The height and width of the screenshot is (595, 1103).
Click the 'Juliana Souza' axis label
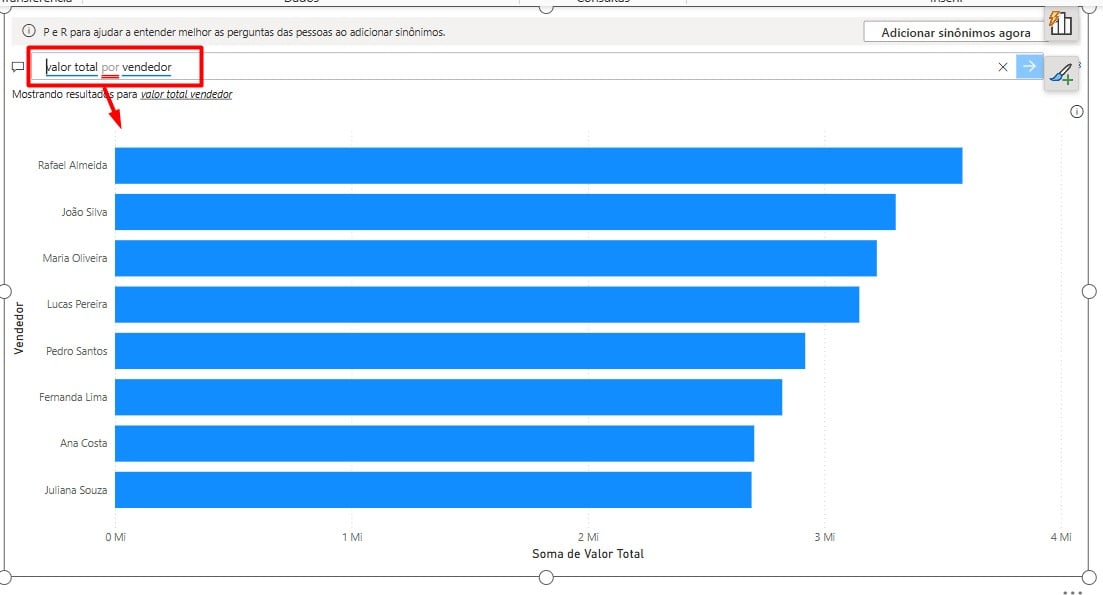[x=76, y=490]
